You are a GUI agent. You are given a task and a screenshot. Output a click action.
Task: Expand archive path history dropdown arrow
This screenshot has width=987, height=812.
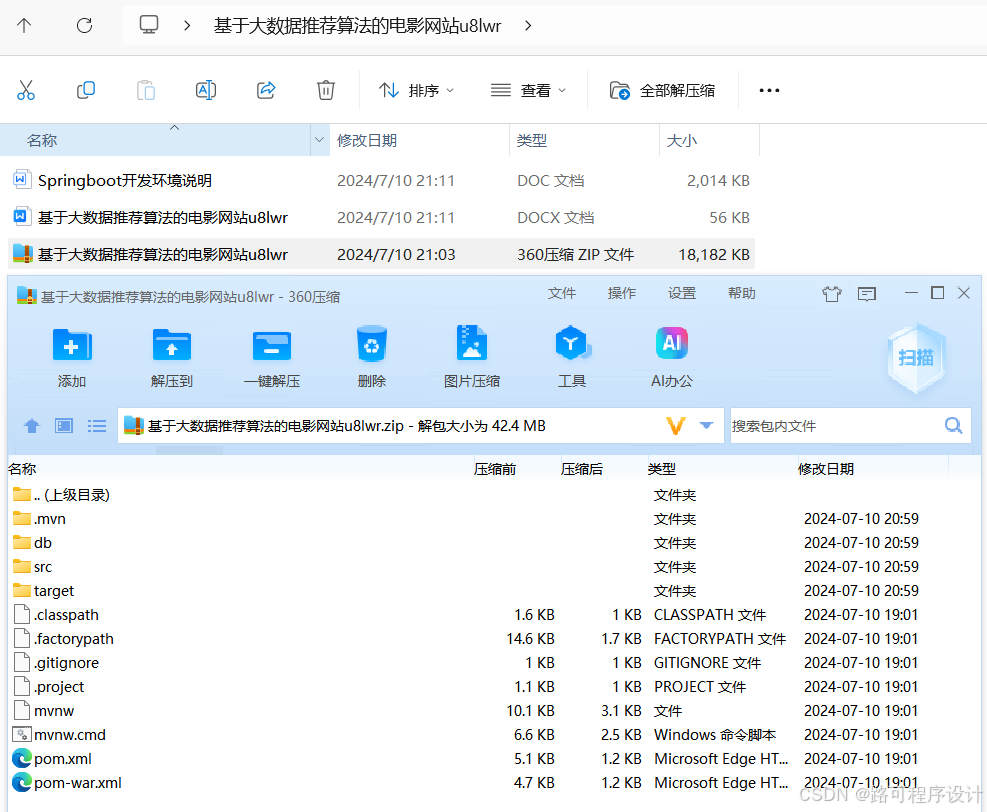(706, 426)
